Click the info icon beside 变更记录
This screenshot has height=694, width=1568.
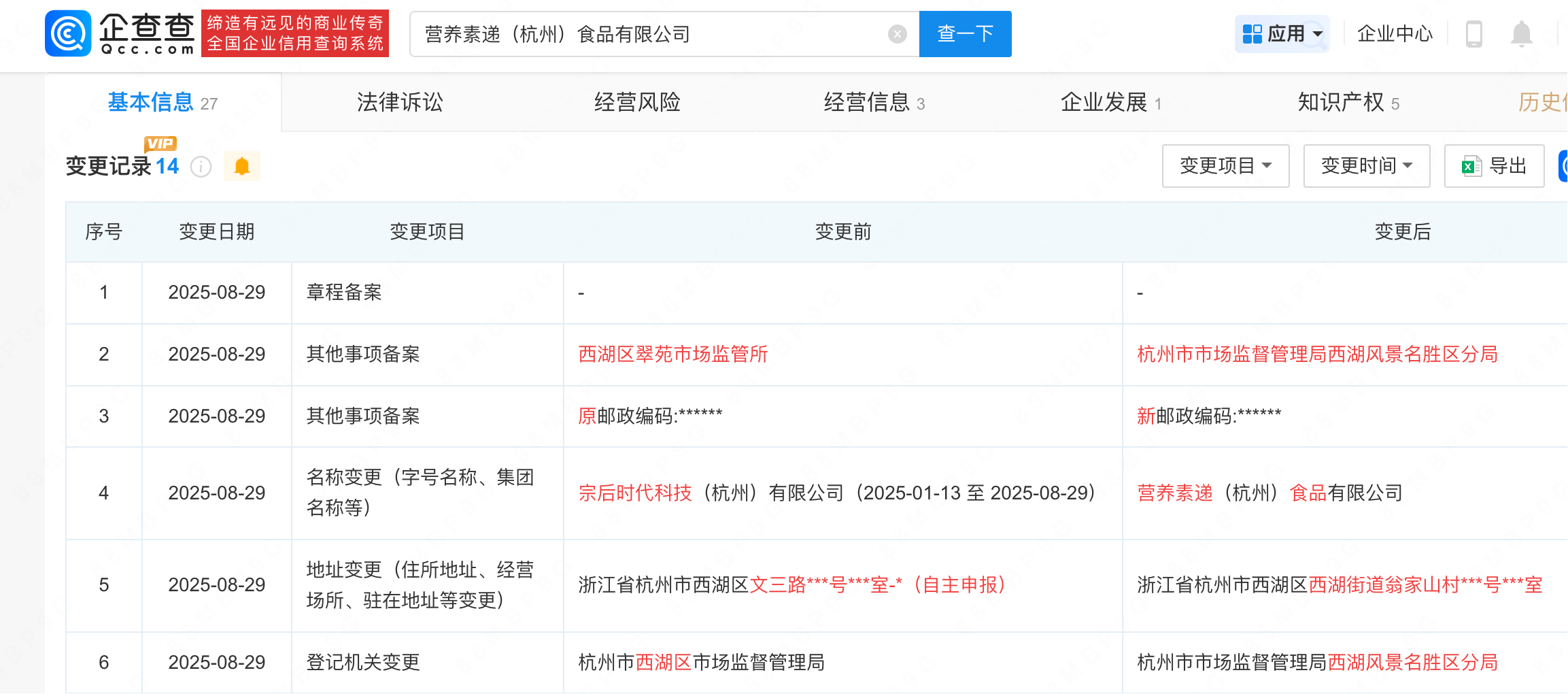coord(201,167)
